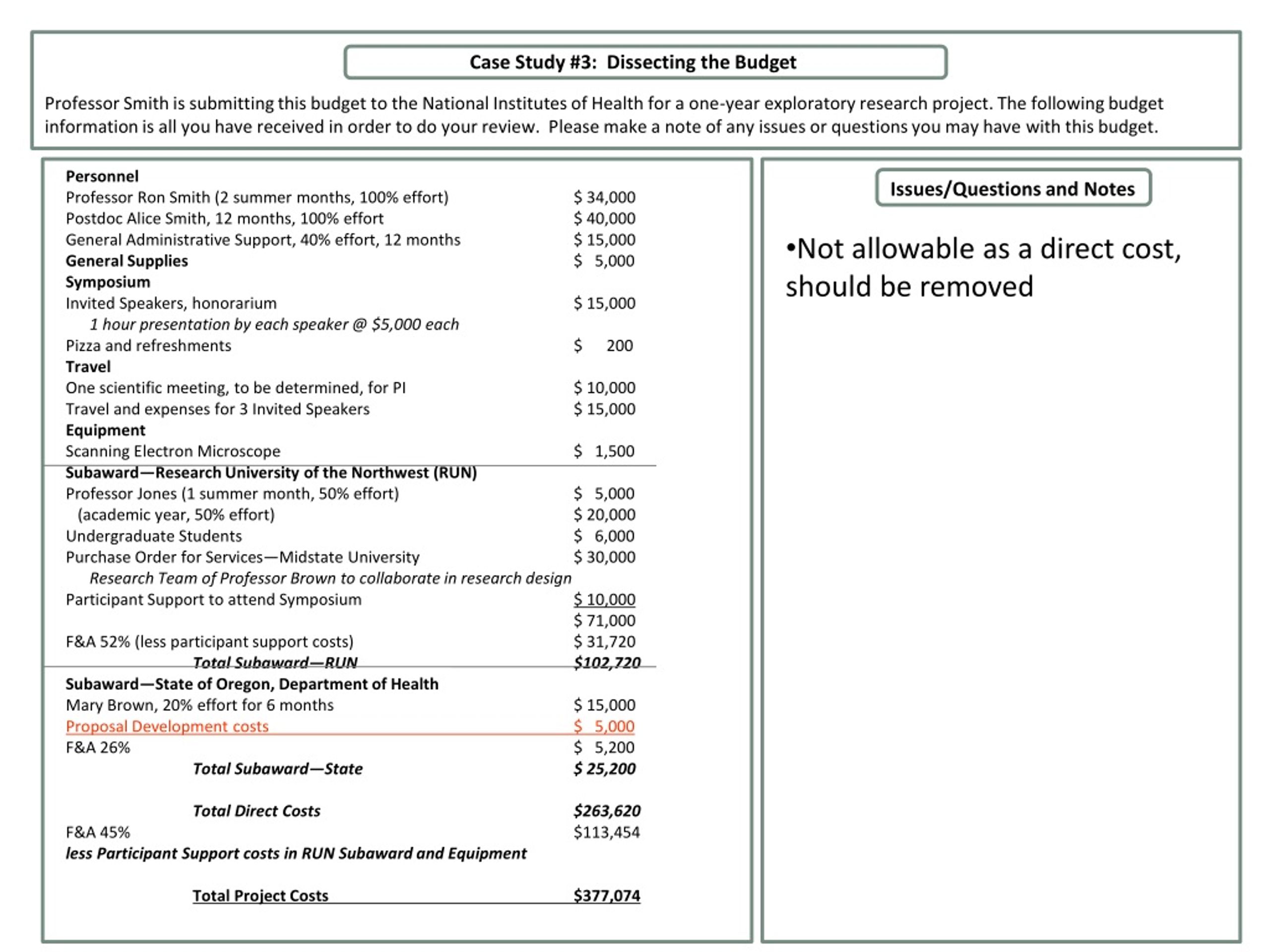The height and width of the screenshot is (952, 1270).
Task: Click the '$ 34,000' amount
Action: (604, 197)
